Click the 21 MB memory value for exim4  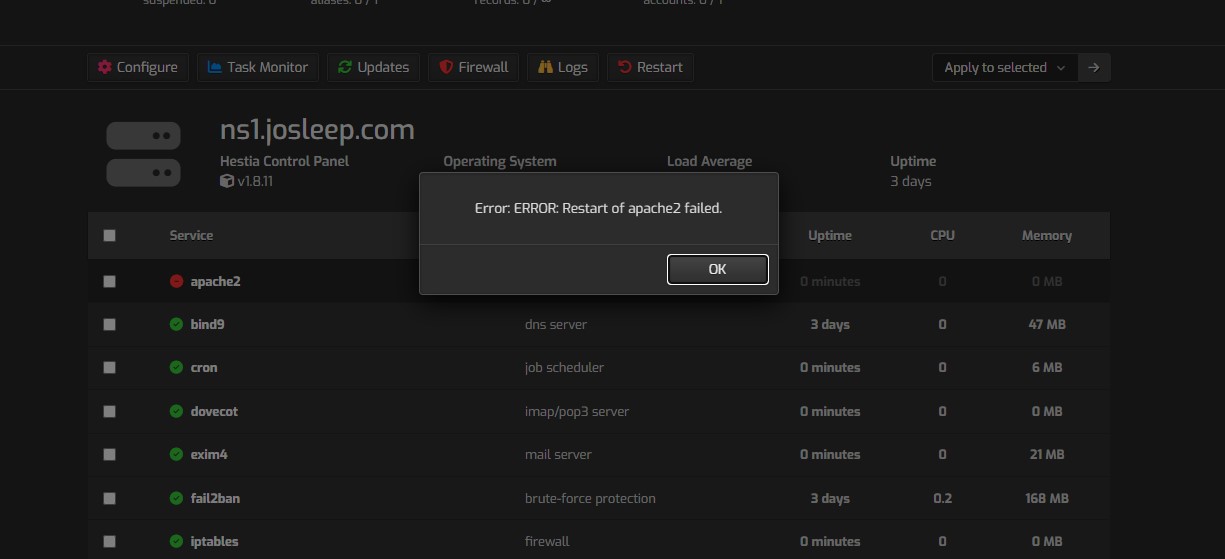[x=1047, y=454]
